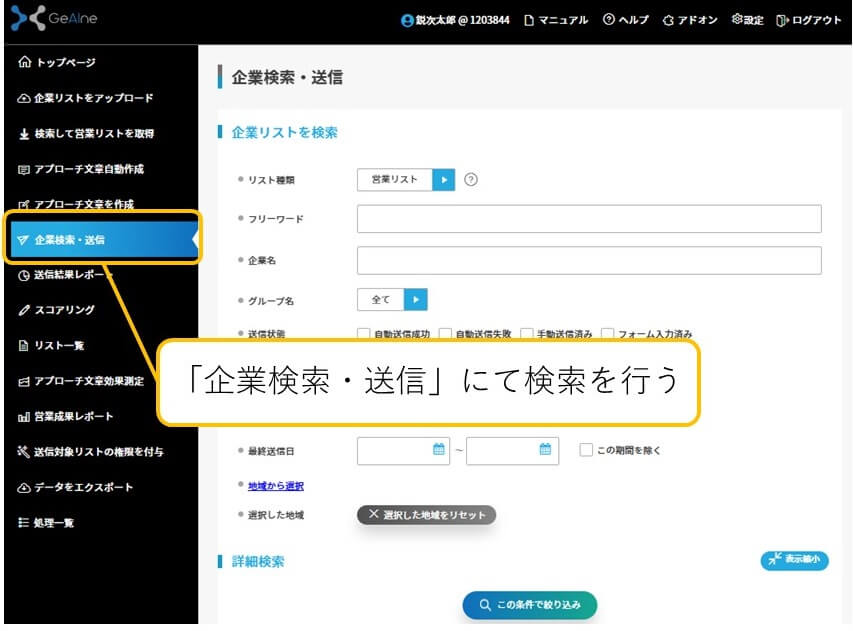Viewport: 853px width, 631px height.
Task: Enable the この期間を除く checkbox
Action: tap(587, 450)
